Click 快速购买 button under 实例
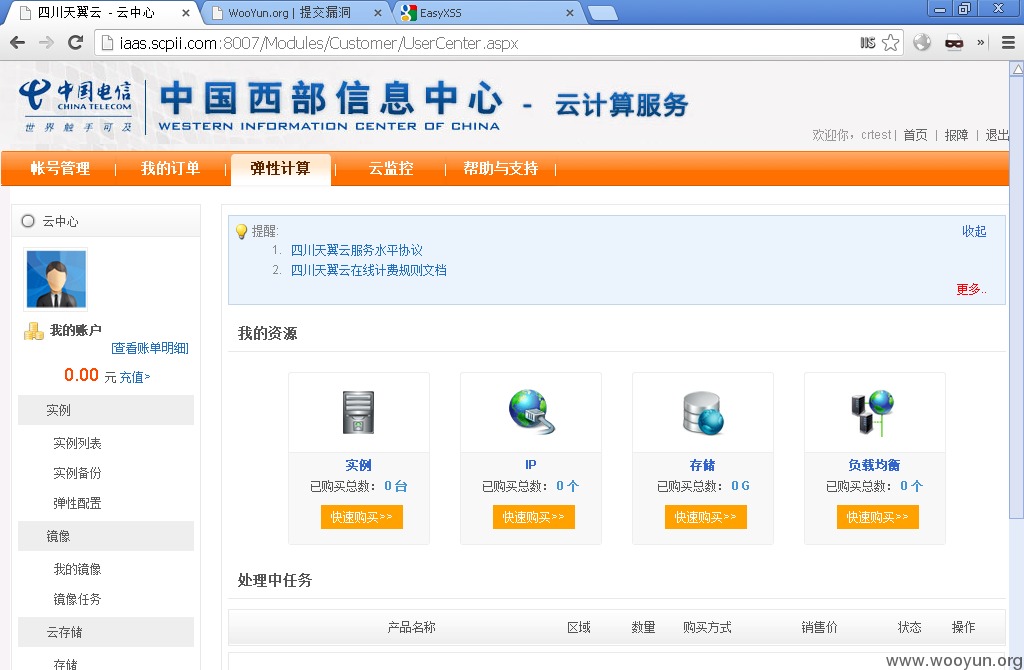The image size is (1024, 670). [x=362, y=517]
